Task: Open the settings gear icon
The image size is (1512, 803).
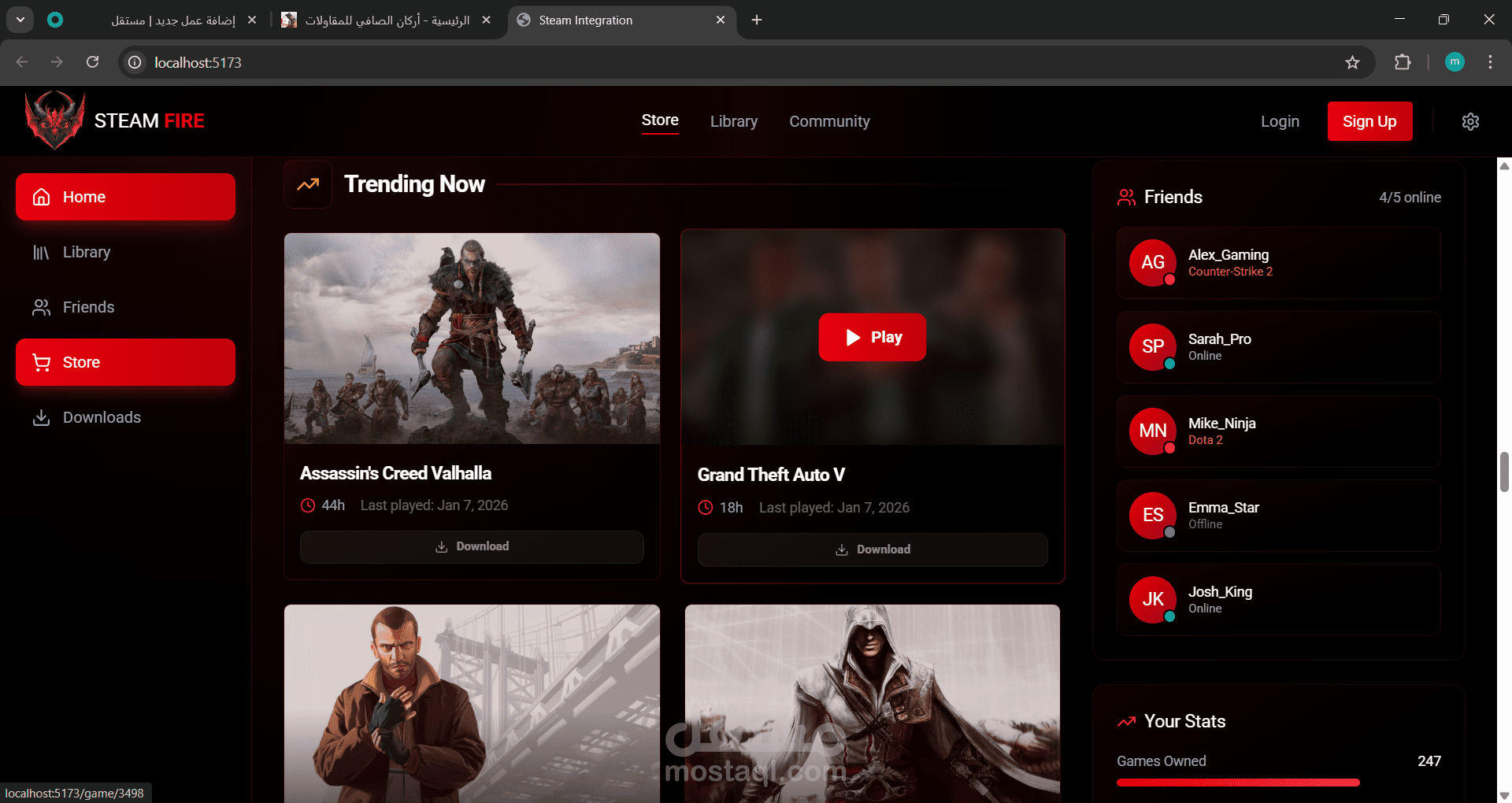Action: pyautogui.click(x=1470, y=121)
